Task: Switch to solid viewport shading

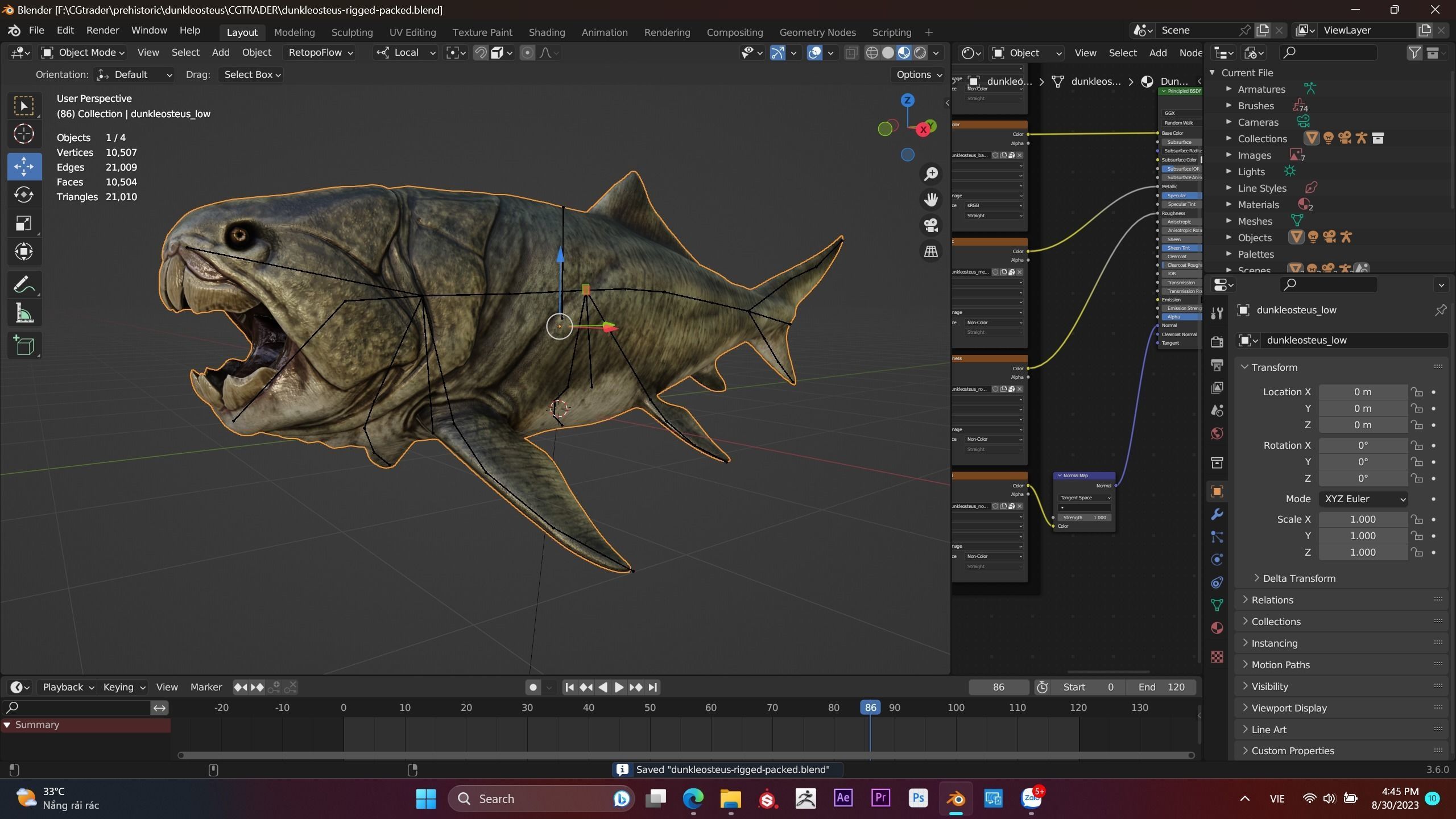Action: (x=888, y=53)
